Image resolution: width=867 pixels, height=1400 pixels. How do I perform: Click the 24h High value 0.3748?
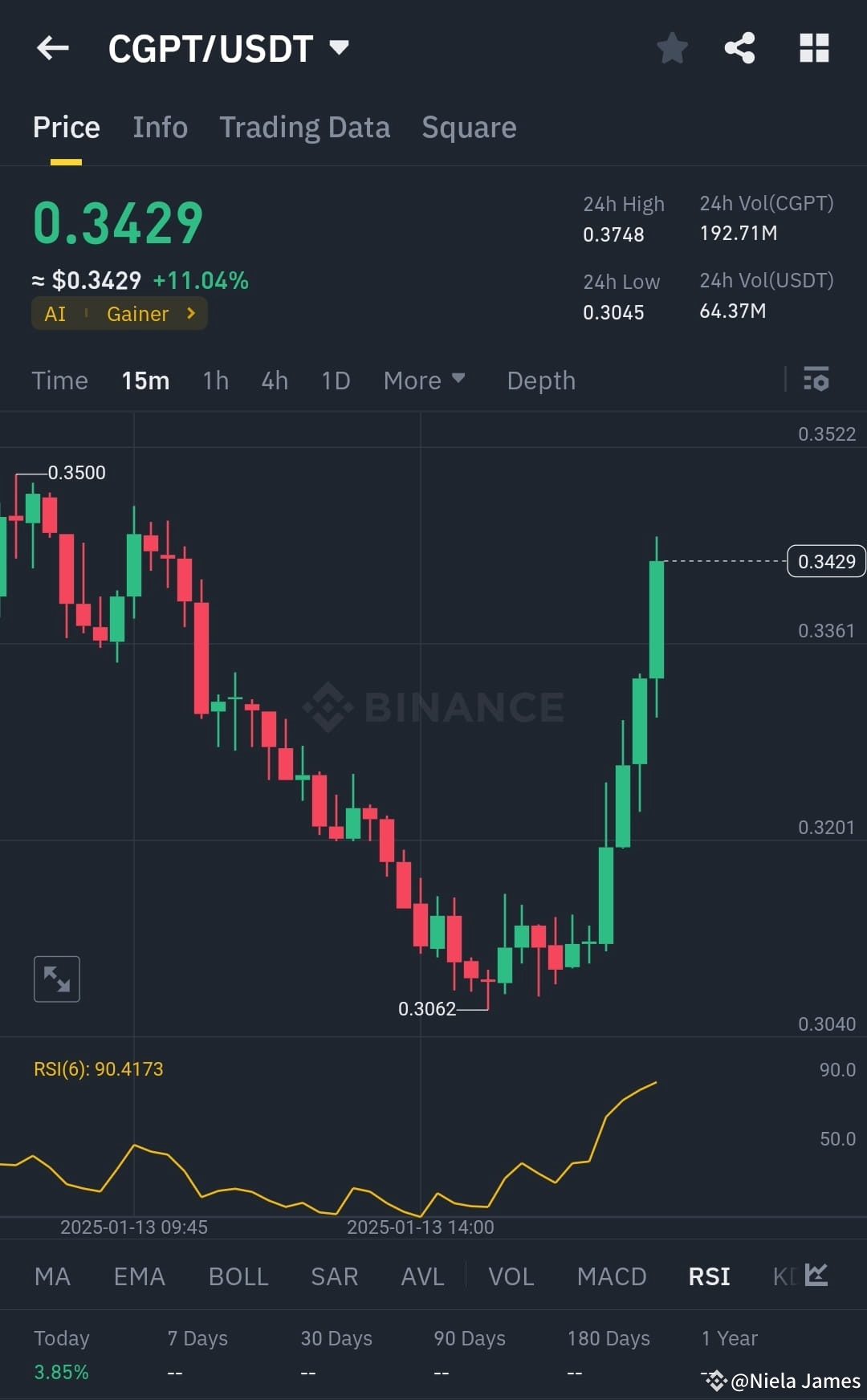click(x=613, y=234)
